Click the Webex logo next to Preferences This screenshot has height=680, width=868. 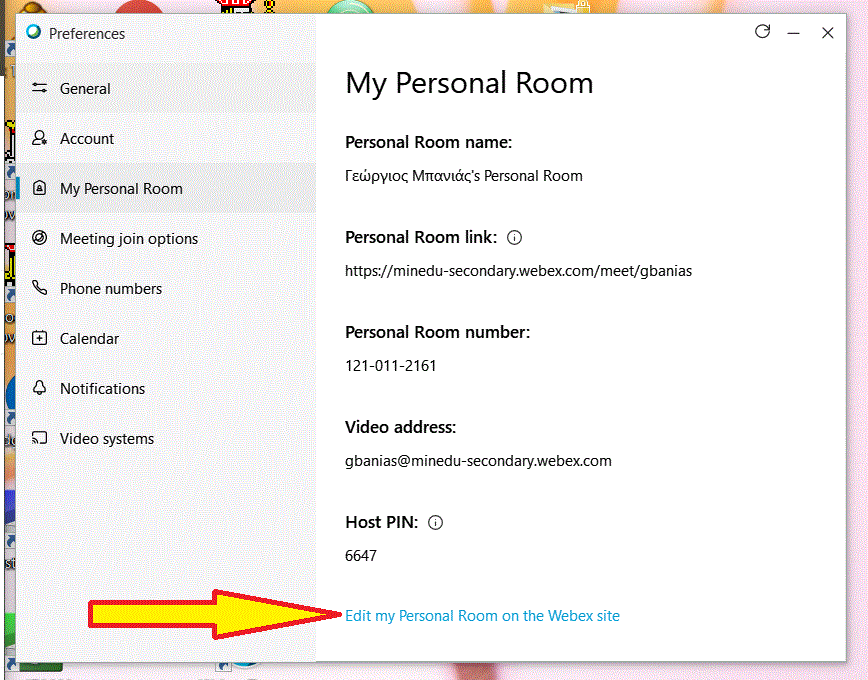pos(33,32)
